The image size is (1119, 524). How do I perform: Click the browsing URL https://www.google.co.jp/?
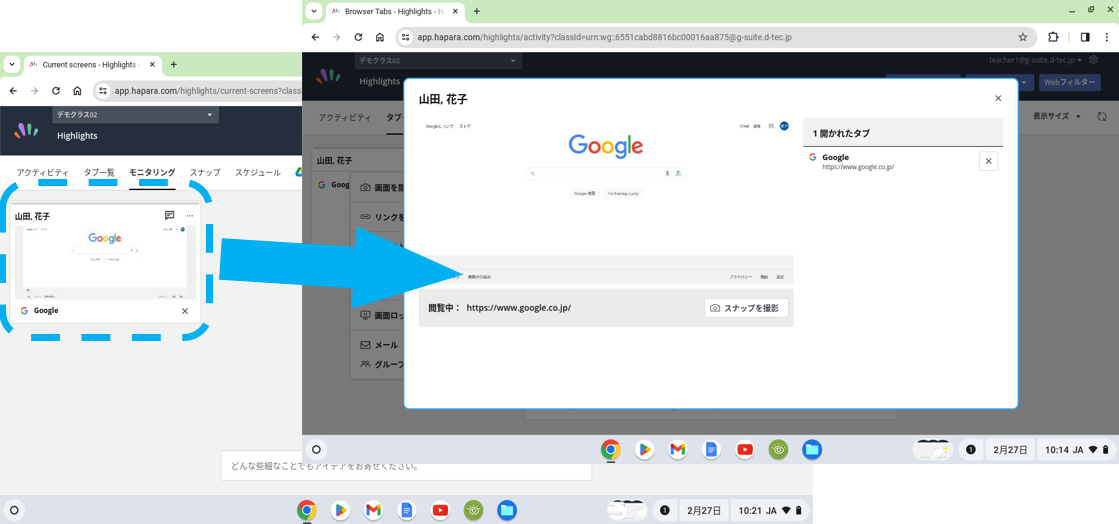click(519, 308)
